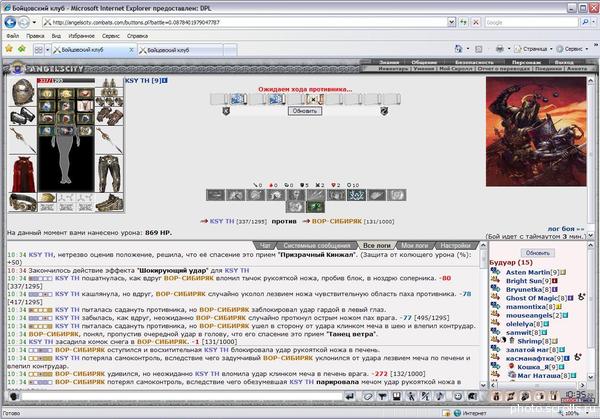Open the Настройки tab
Image resolution: width=600 pixels, height=419 pixels.
pyautogui.click(x=456, y=246)
